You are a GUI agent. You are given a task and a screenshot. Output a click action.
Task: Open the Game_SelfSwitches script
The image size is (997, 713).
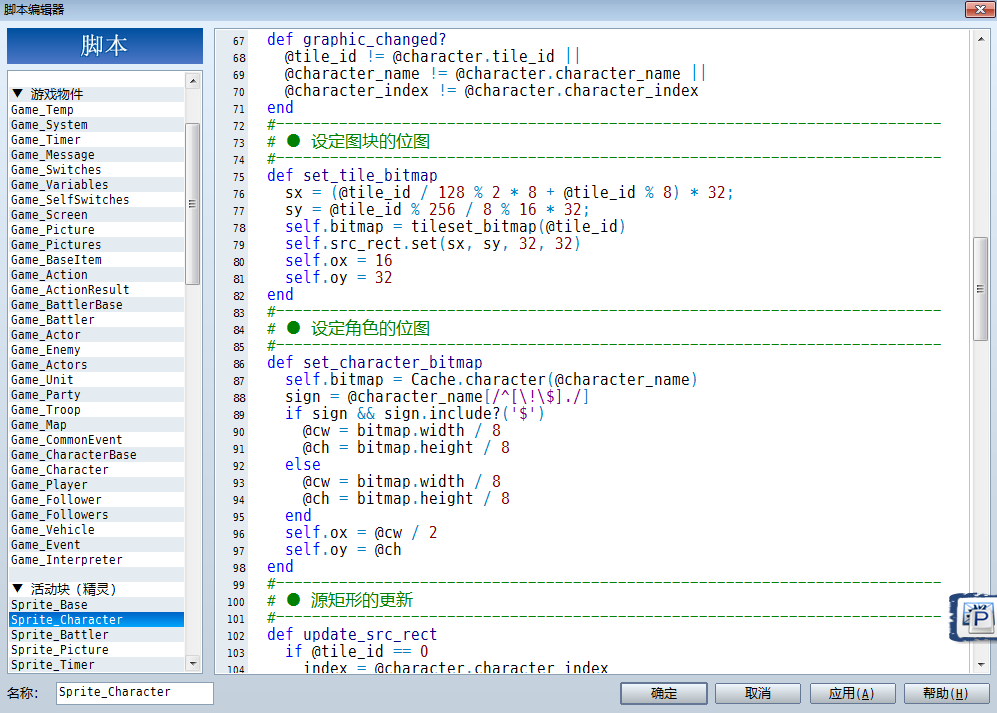[x=97, y=200]
